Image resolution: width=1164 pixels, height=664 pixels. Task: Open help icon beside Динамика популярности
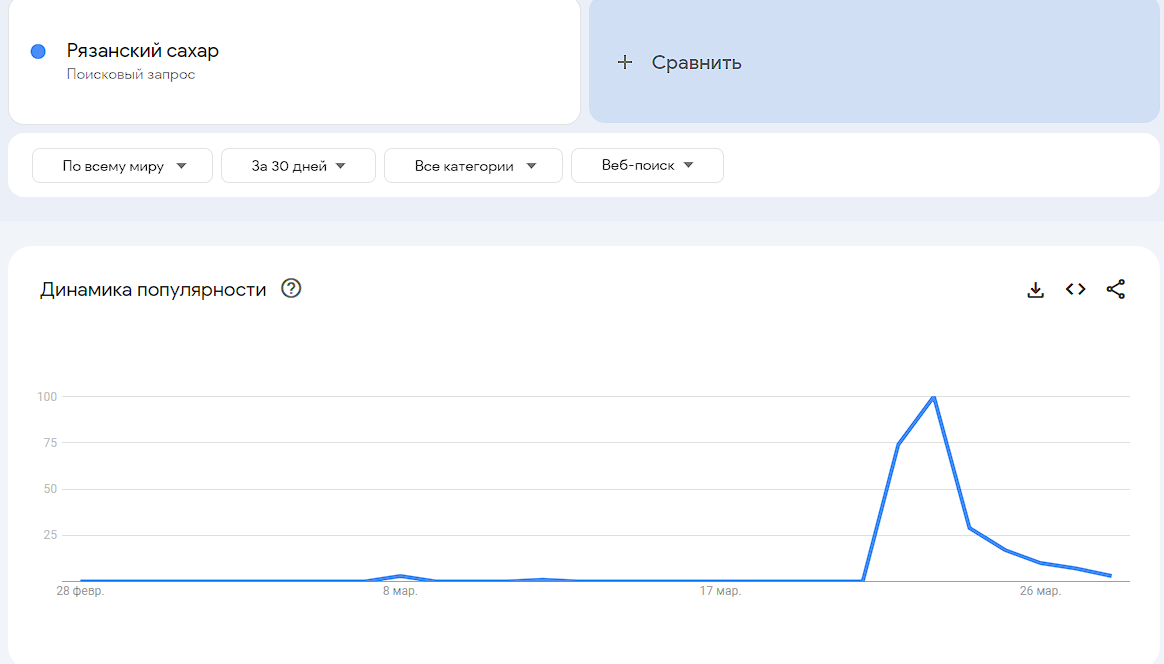click(291, 289)
